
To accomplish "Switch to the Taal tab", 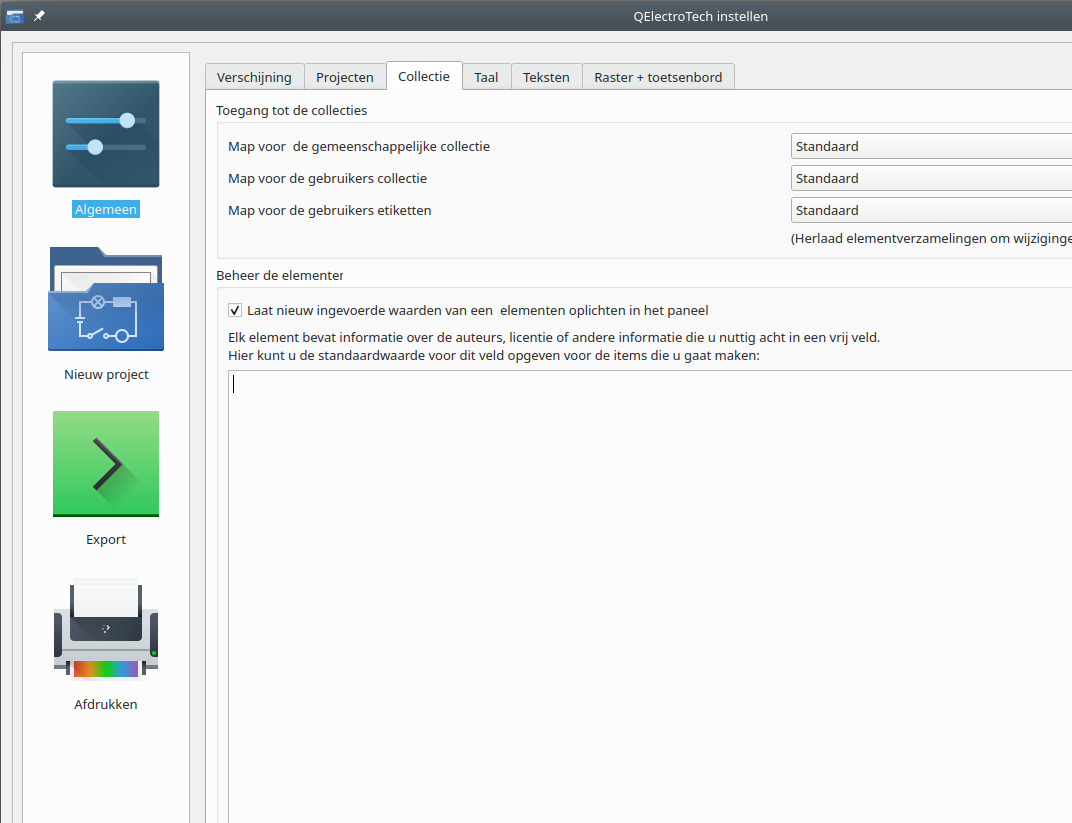I will 486,77.
